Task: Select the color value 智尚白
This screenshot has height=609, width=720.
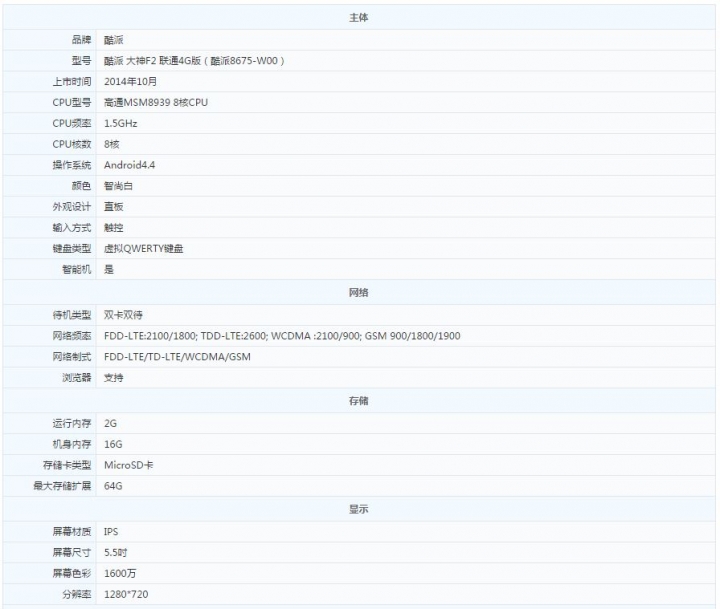Action: pyautogui.click(x=118, y=186)
